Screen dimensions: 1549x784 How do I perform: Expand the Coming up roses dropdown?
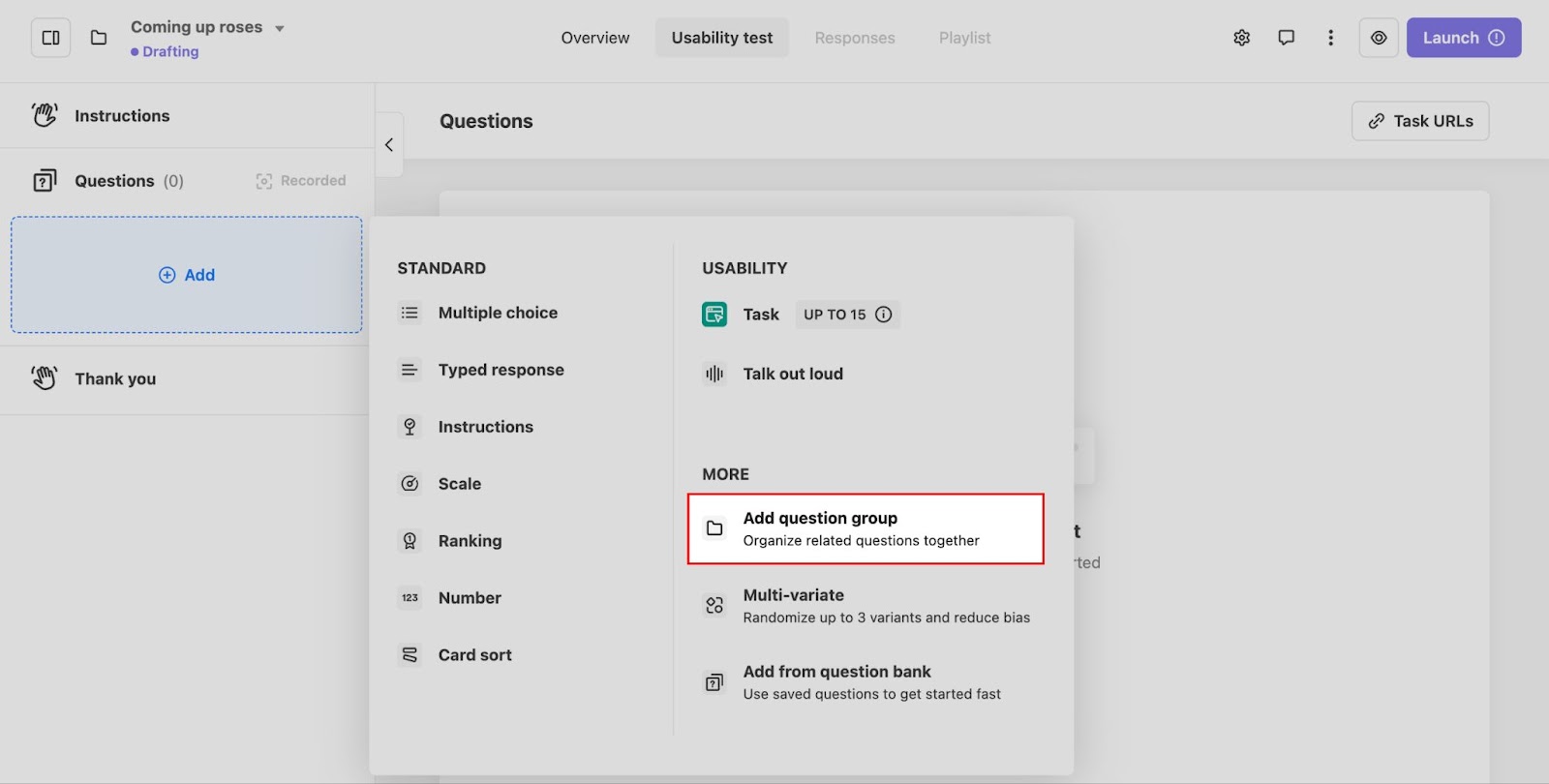point(279,28)
